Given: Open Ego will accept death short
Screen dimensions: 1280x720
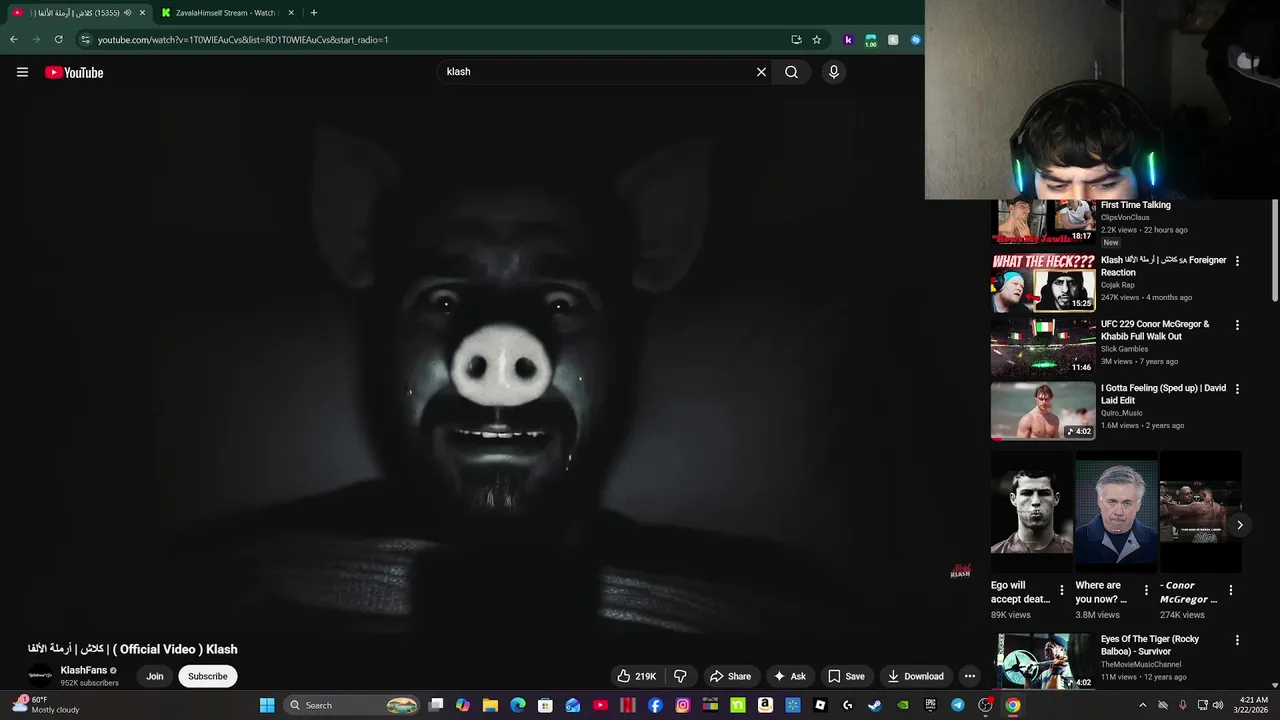Looking at the screenshot, I should (x=1031, y=511).
